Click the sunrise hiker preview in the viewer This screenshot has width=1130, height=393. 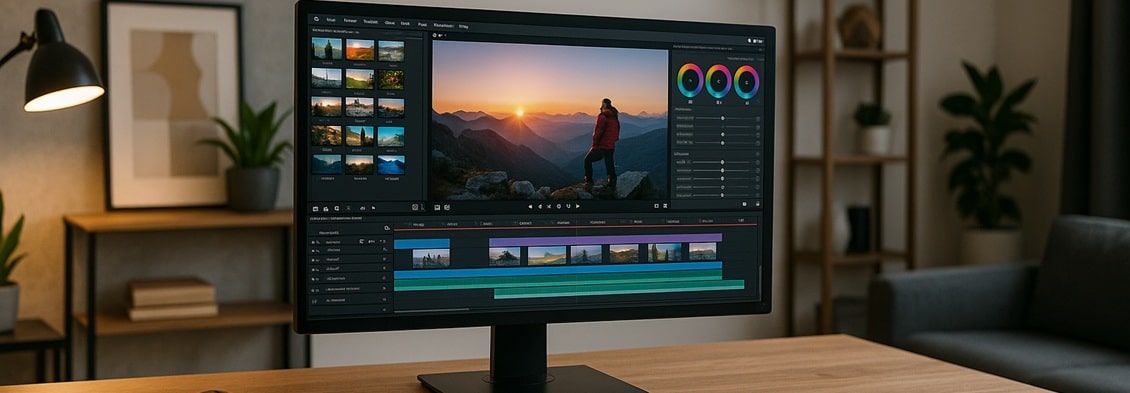(550, 120)
